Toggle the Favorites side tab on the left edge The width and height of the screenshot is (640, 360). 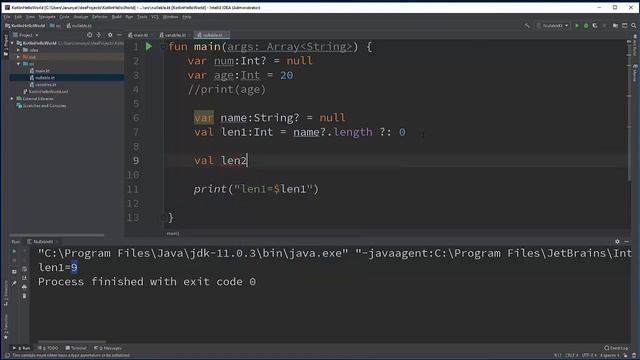[x=5, y=327]
